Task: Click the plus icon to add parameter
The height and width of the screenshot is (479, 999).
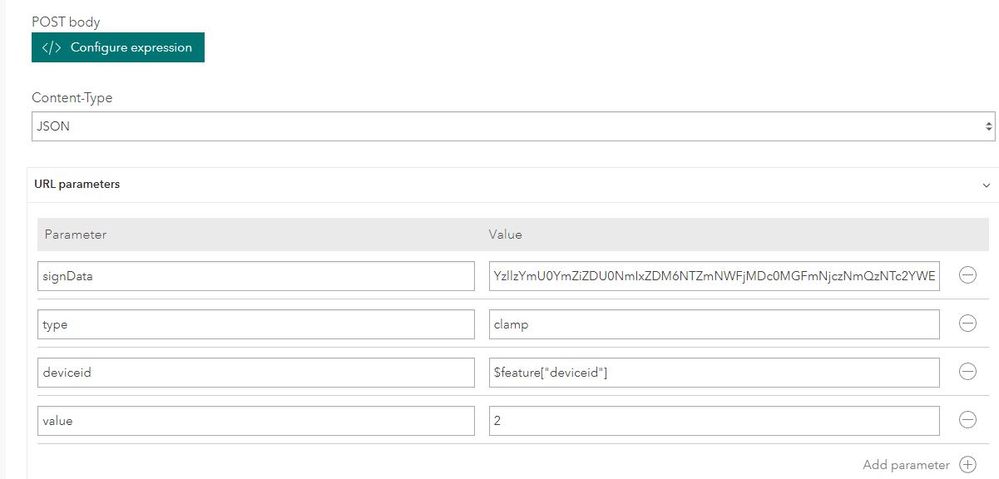Action: [x=967, y=465]
